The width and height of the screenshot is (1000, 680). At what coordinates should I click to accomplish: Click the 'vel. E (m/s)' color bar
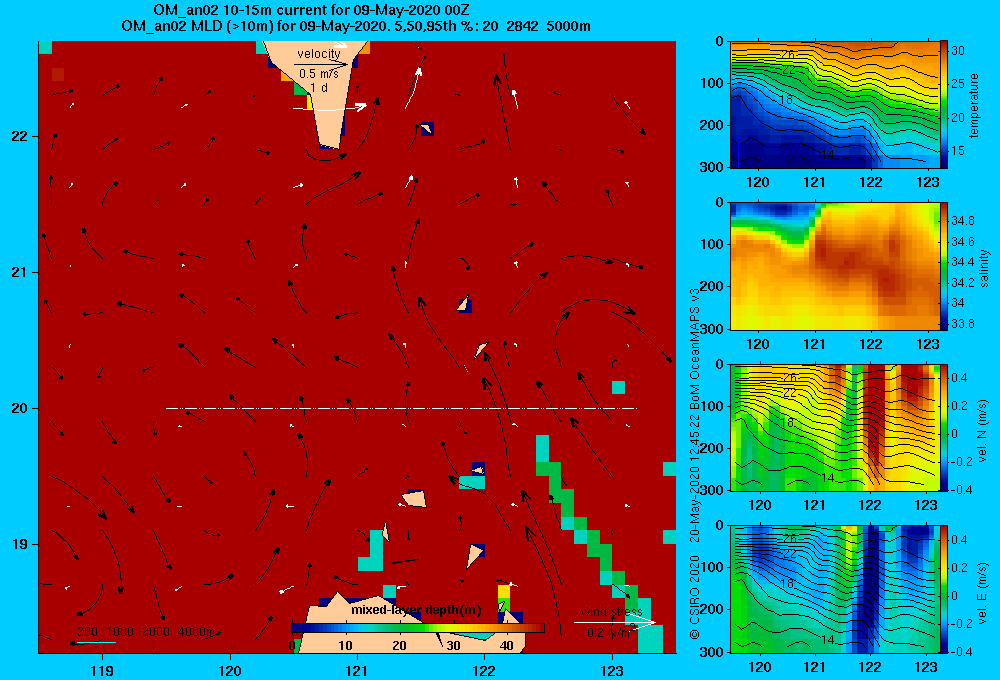944,589
